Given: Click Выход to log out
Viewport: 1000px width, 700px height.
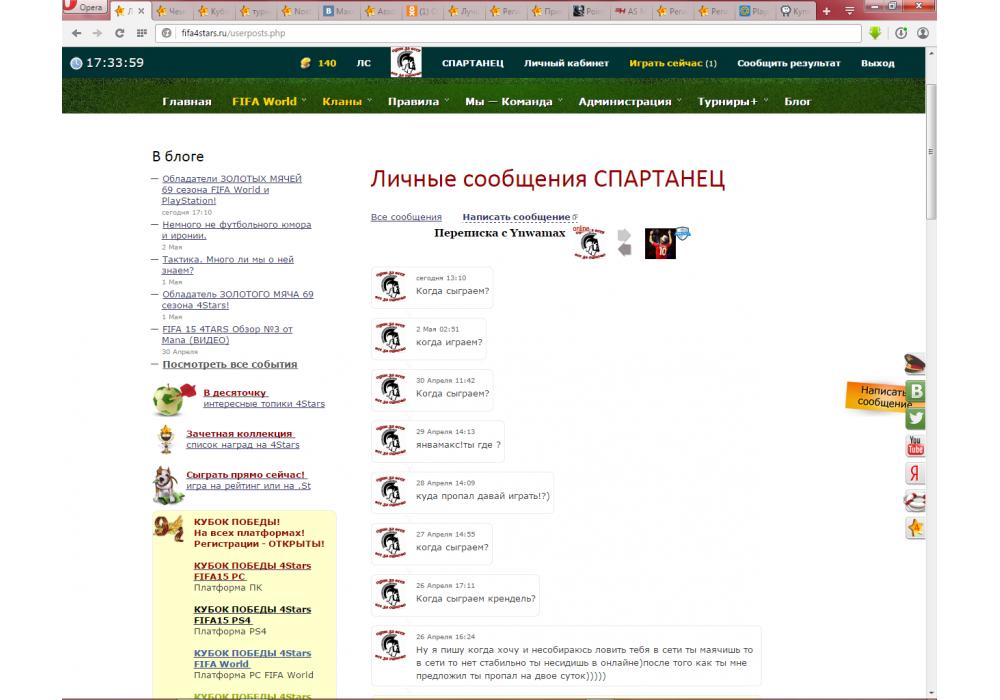Looking at the screenshot, I should click(x=877, y=63).
